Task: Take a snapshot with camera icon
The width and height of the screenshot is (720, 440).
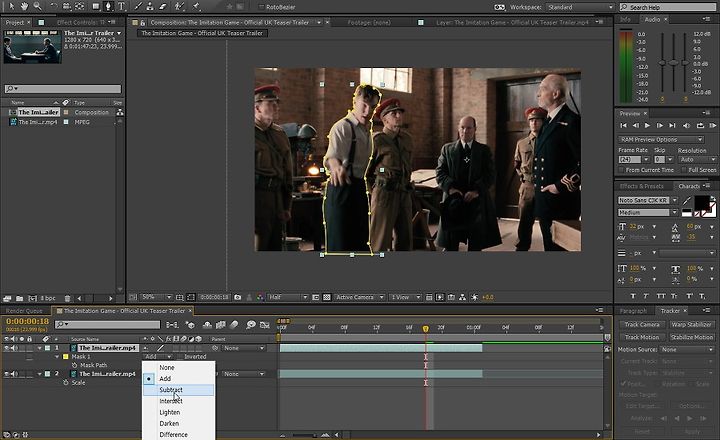Action: pyautogui.click(x=237, y=297)
